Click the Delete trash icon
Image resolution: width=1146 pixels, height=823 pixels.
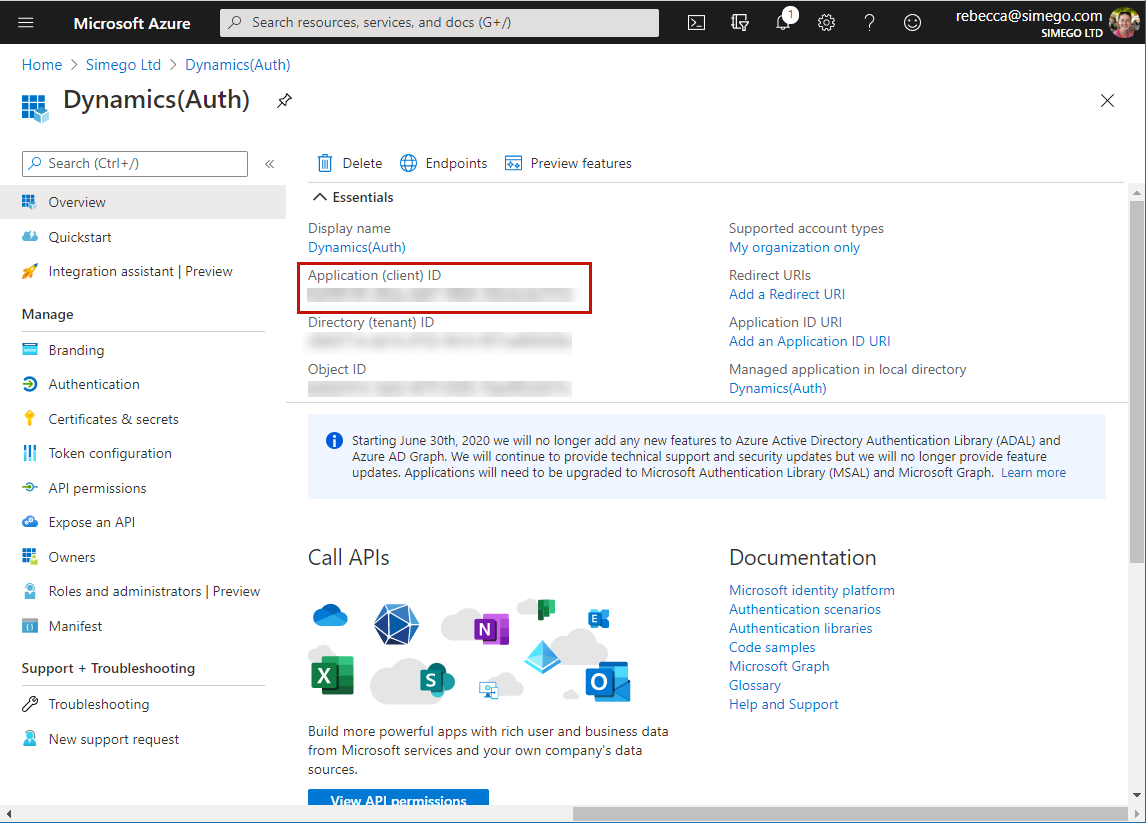click(x=325, y=163)
